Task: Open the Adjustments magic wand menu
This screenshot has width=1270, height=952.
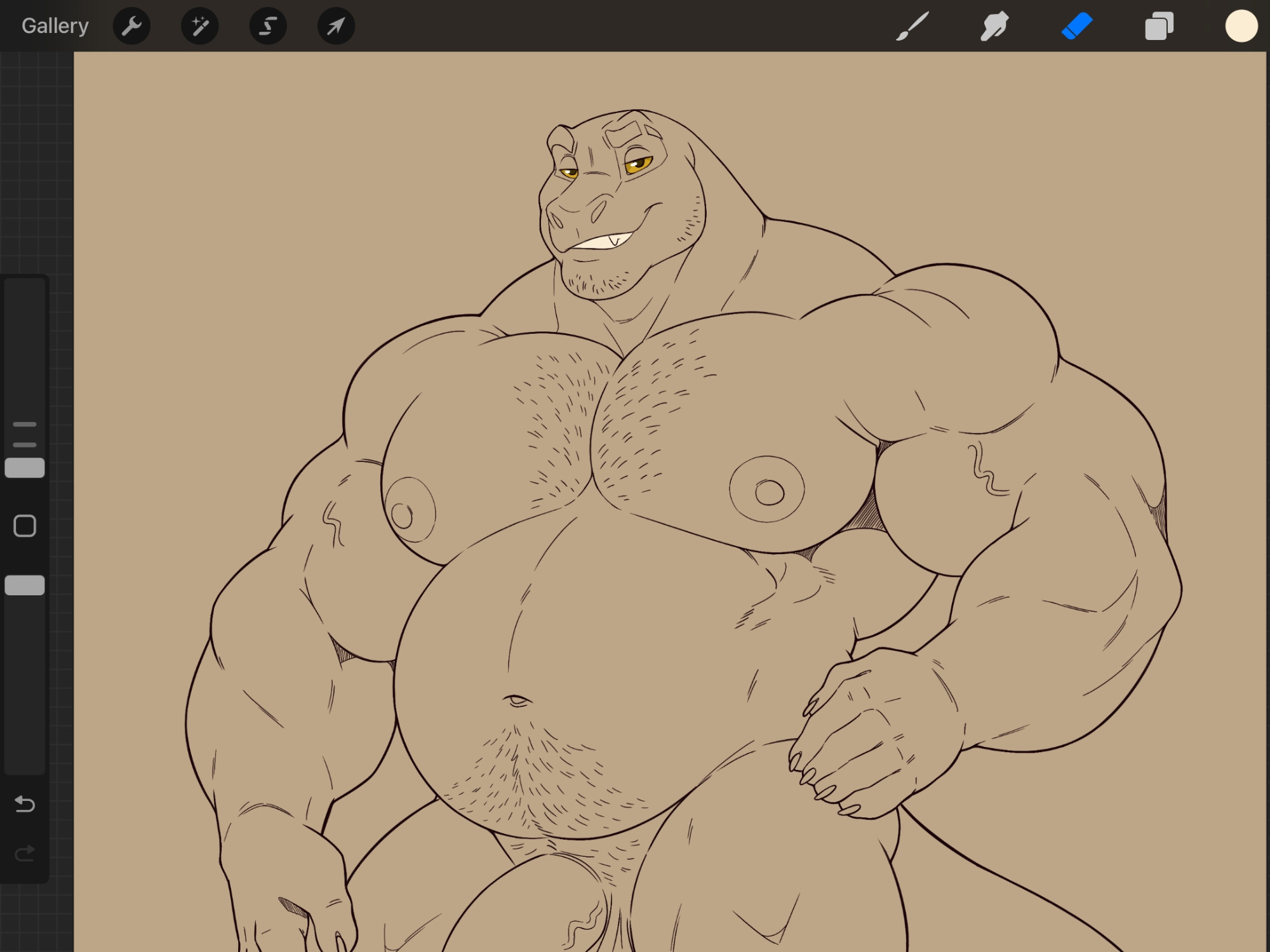Action: (x=200, y=26)
